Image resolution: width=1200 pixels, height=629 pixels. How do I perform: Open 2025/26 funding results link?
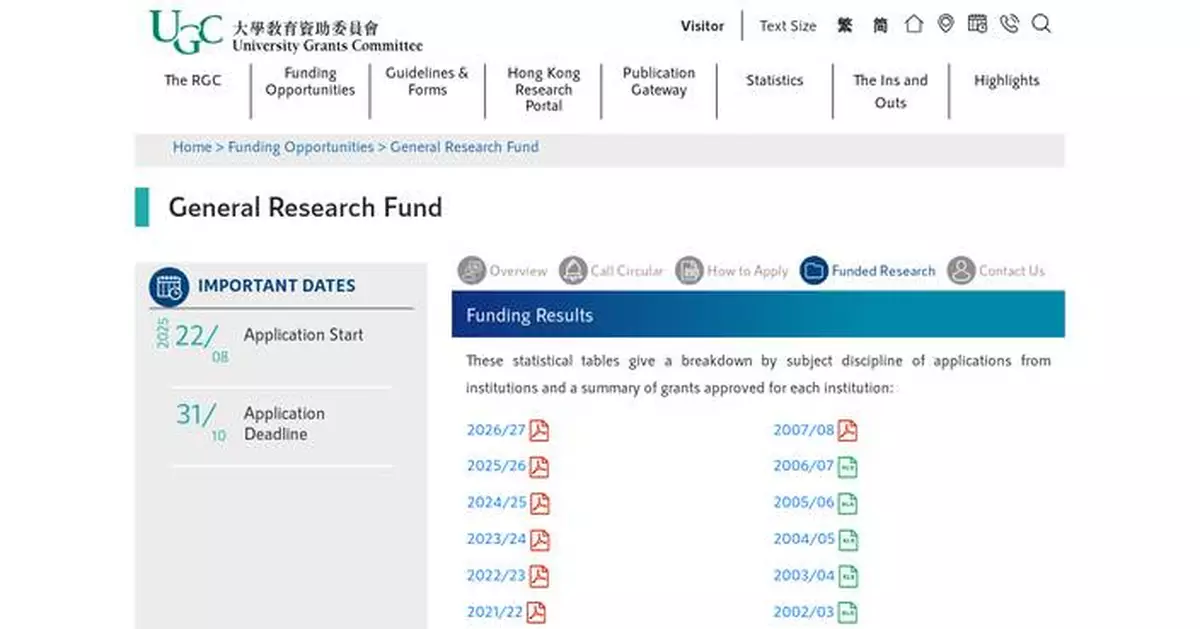(496, 467)
